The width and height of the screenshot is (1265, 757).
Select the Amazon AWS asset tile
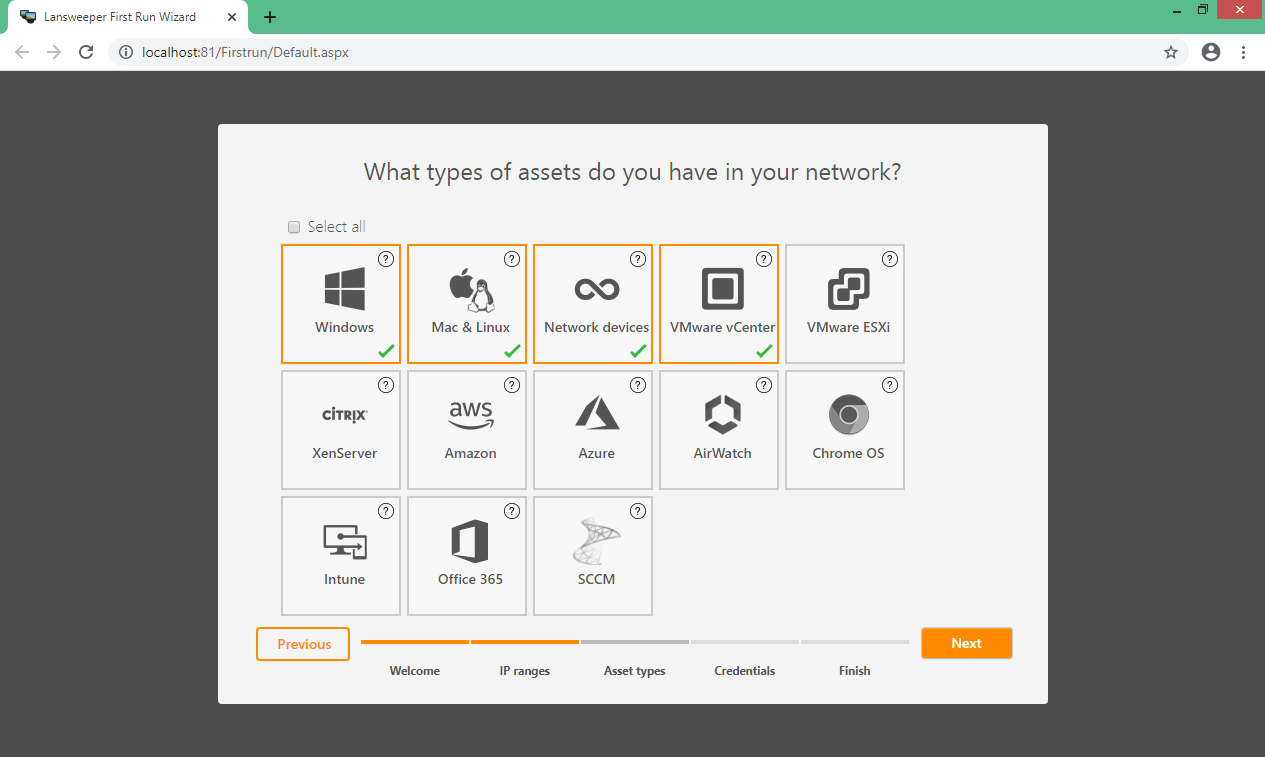click(x=467, y=430)
